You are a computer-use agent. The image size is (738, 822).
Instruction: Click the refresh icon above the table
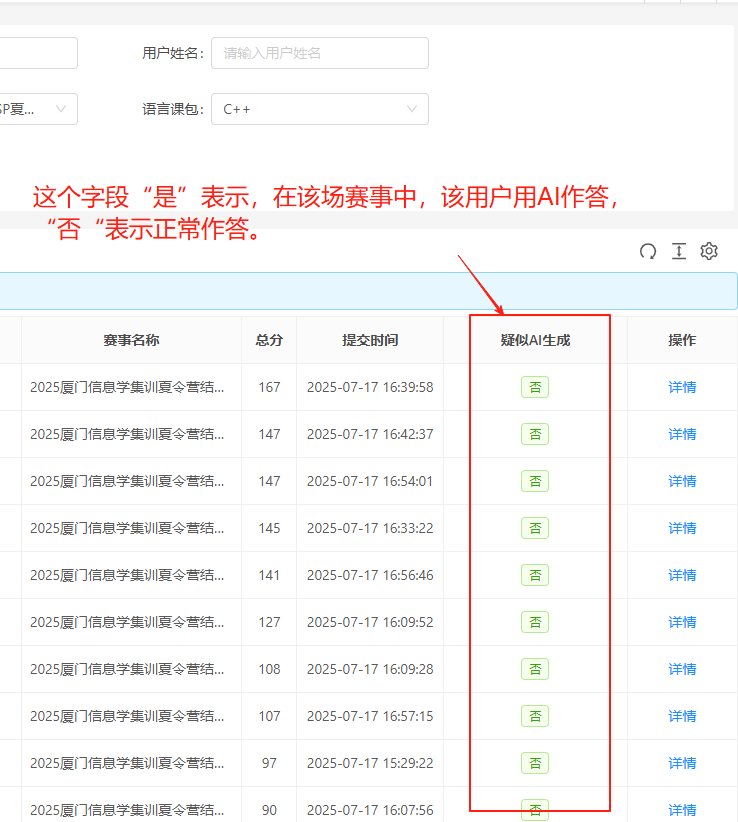[x=648, y=252]
